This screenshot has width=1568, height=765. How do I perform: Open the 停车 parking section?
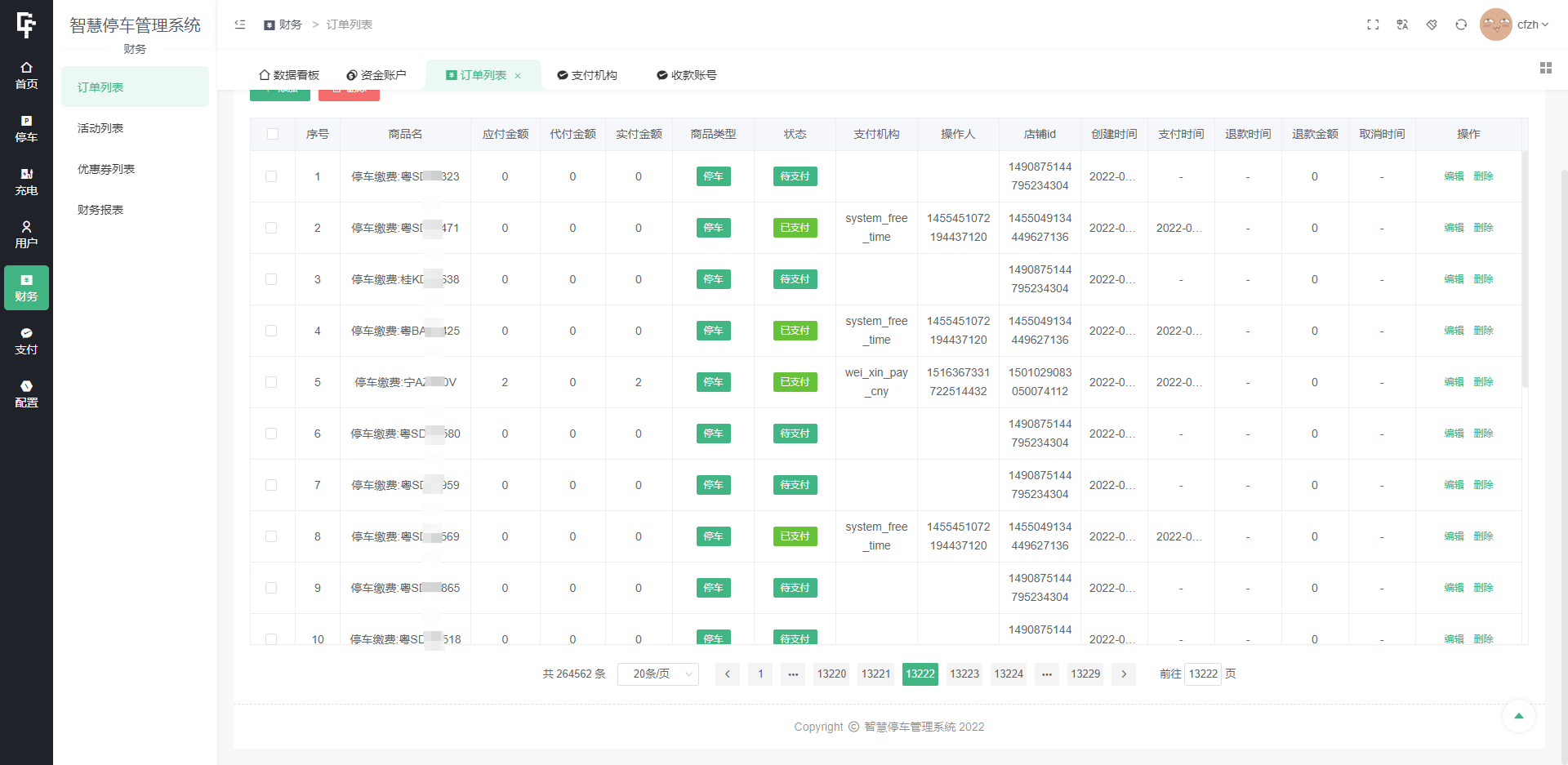click(26, 128)
